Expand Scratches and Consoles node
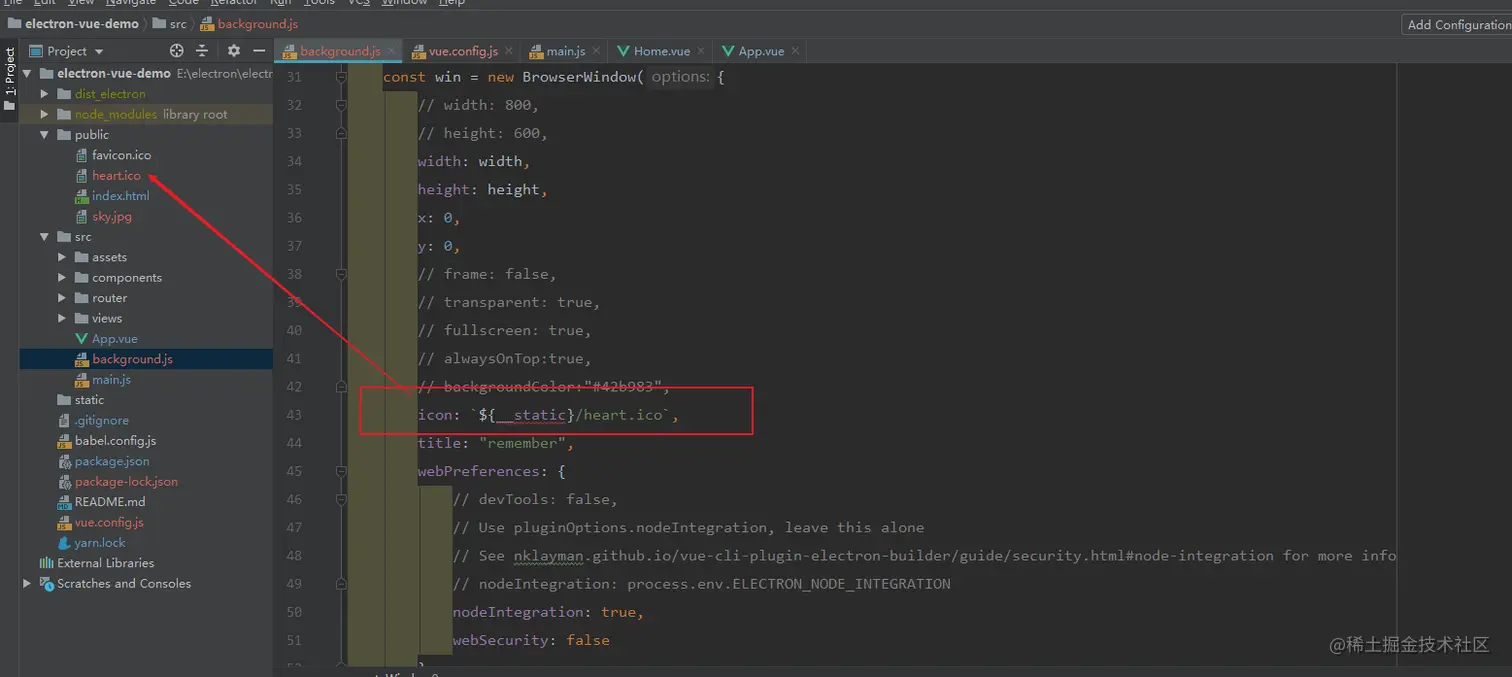 pos(27,583)
